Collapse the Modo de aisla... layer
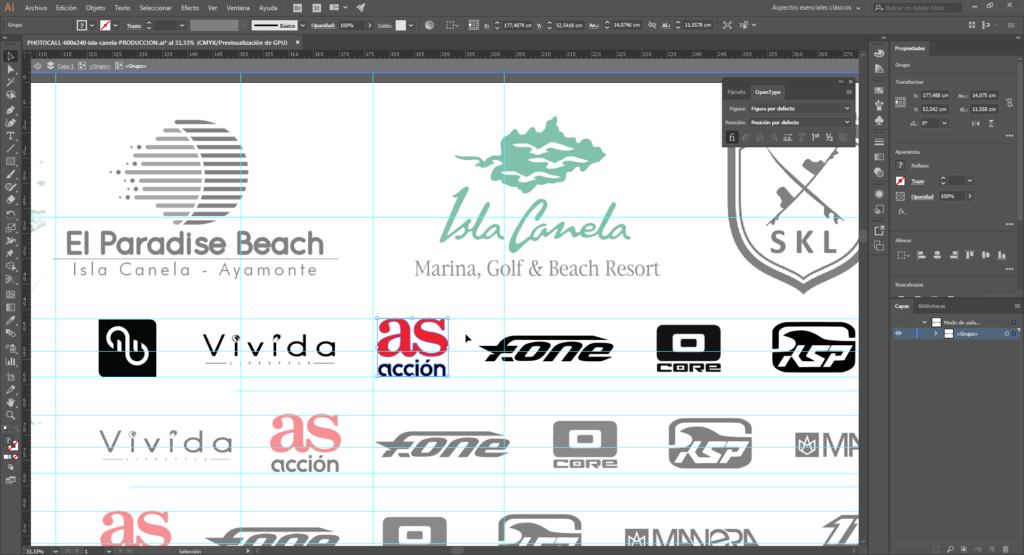The image size is (1024, 555). coord(924,322)
